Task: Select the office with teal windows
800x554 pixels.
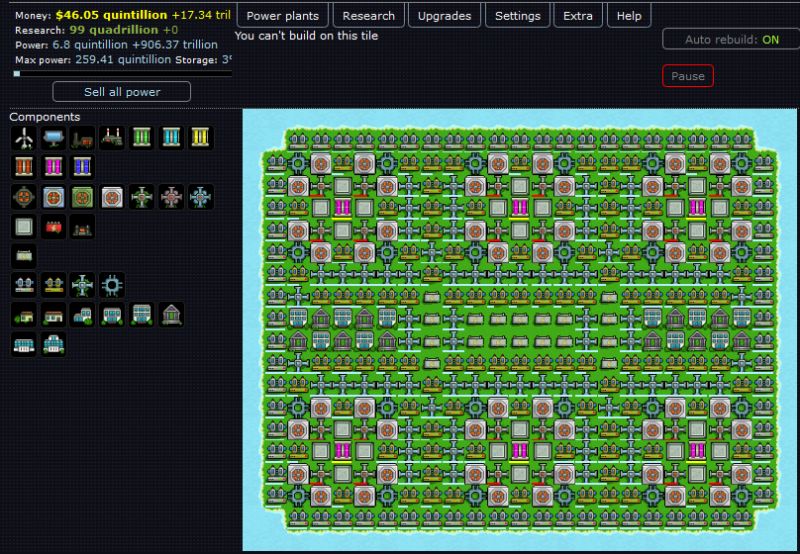Action: click(112, 315)
